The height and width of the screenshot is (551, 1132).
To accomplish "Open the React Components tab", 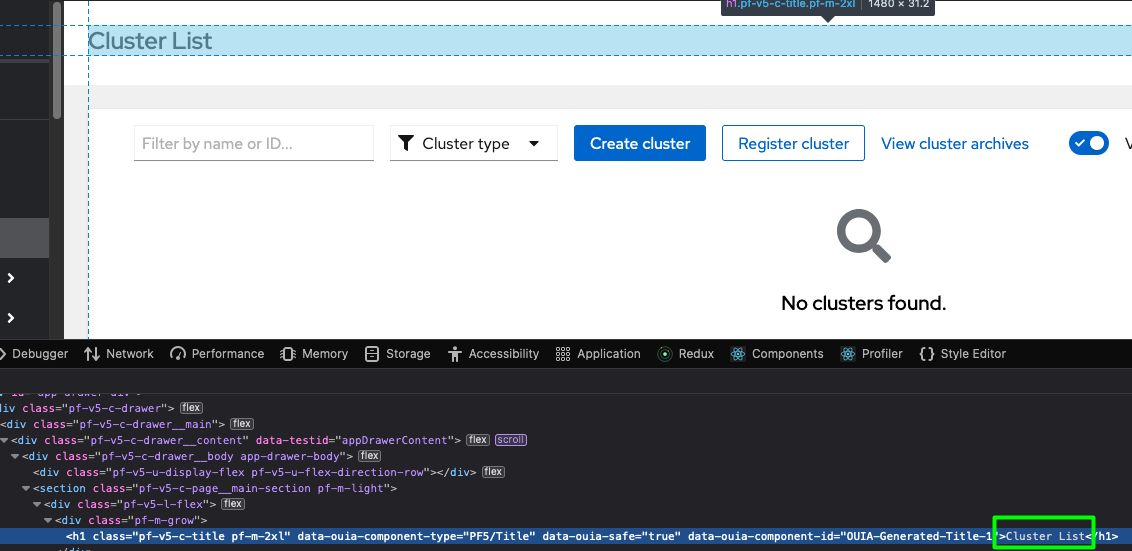I will tap(776, 354).
